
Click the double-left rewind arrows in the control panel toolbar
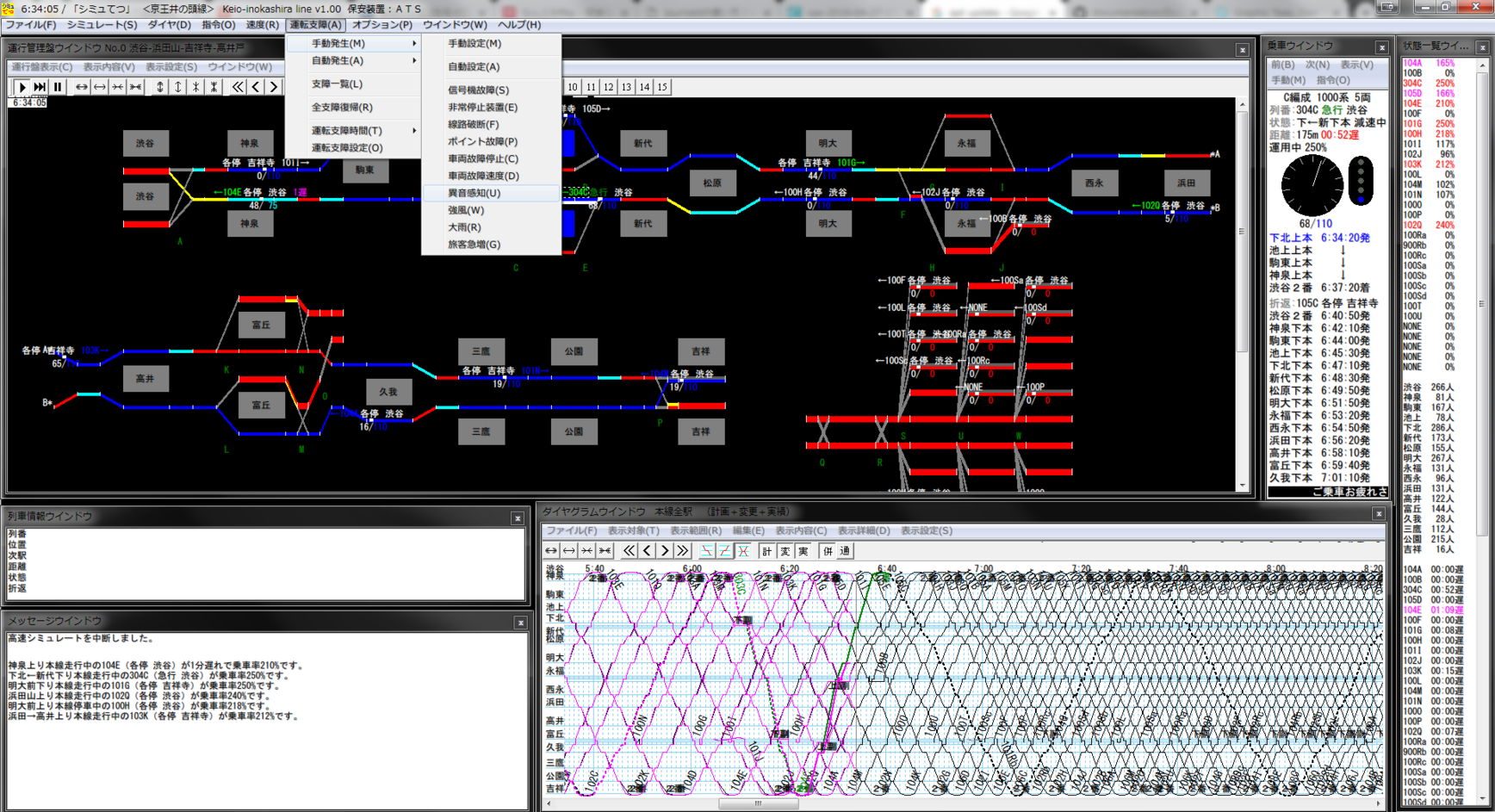click(x=238, y=87)
